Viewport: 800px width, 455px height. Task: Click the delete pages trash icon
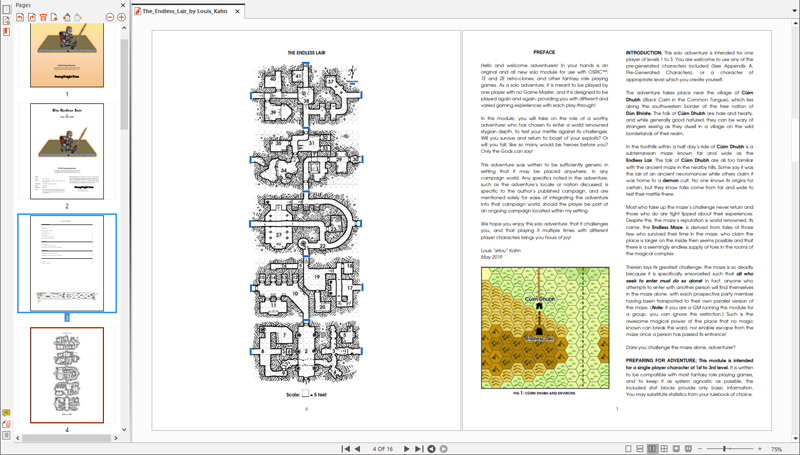click(43, 17)
